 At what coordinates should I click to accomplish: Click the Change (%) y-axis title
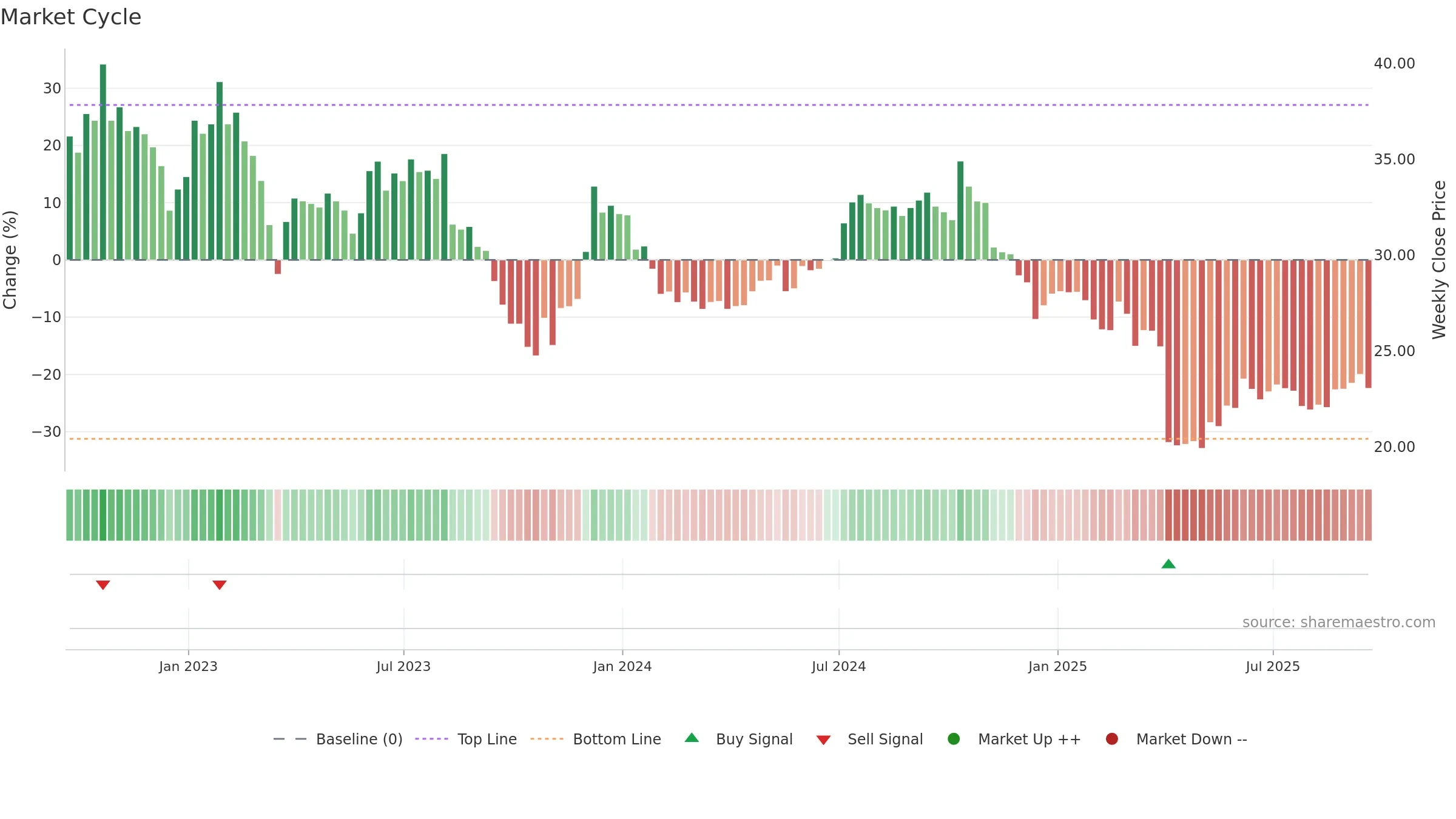pyautogui.click(x=10, y=260)
